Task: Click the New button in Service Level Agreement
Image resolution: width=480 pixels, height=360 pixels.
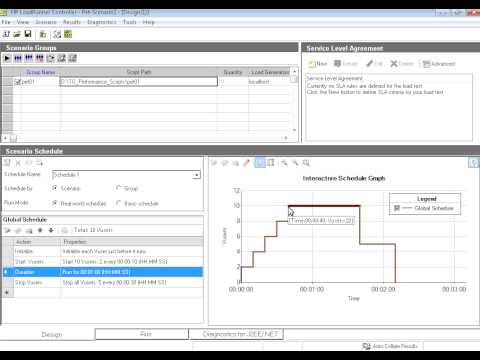Action: tap(317, 64)
